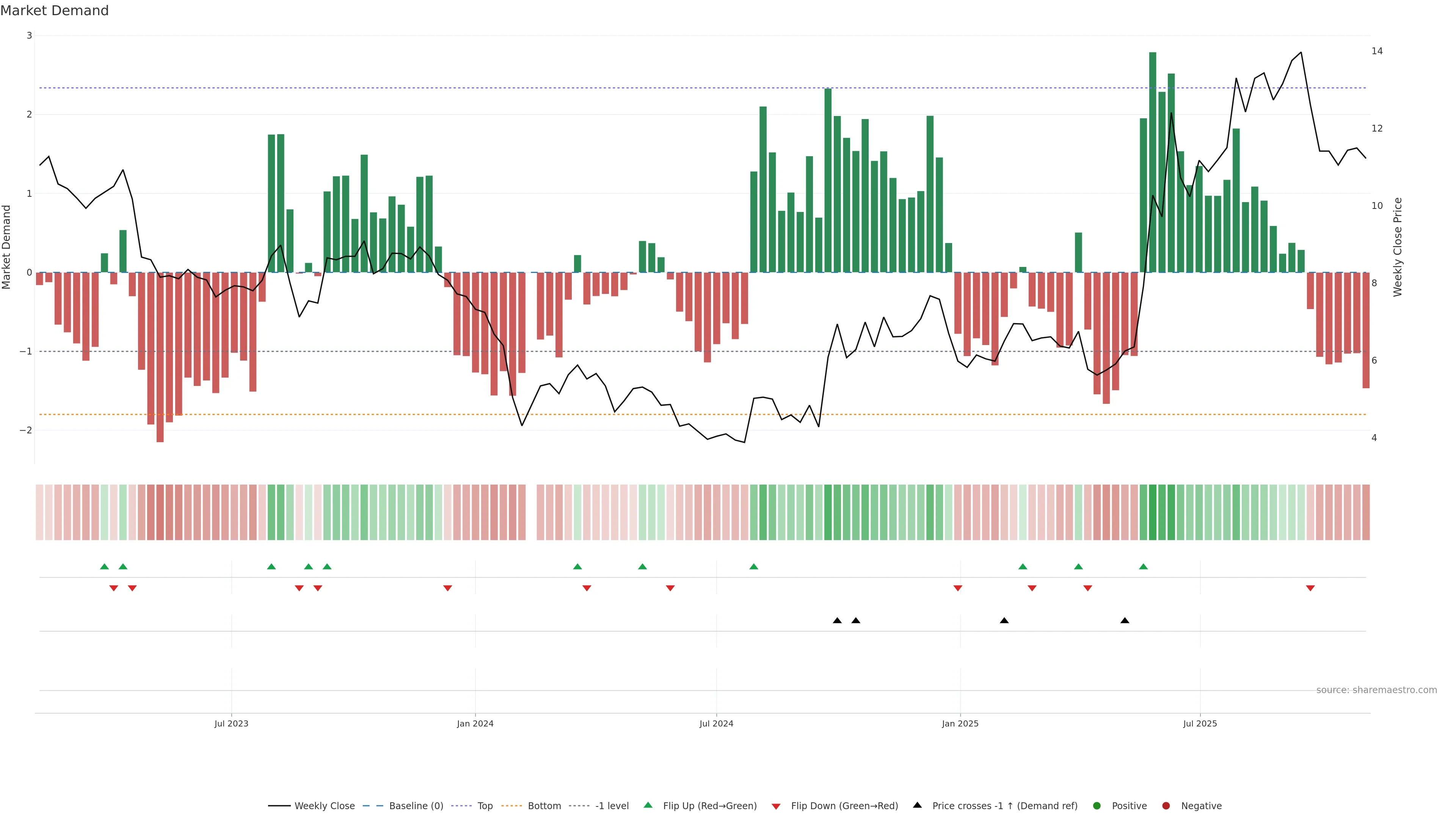Click the first green flip-up triangle marker

[x=104, y=566]
